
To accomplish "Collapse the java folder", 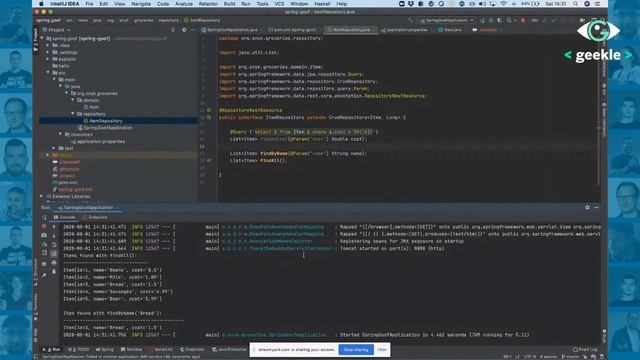I will point(60,87).
